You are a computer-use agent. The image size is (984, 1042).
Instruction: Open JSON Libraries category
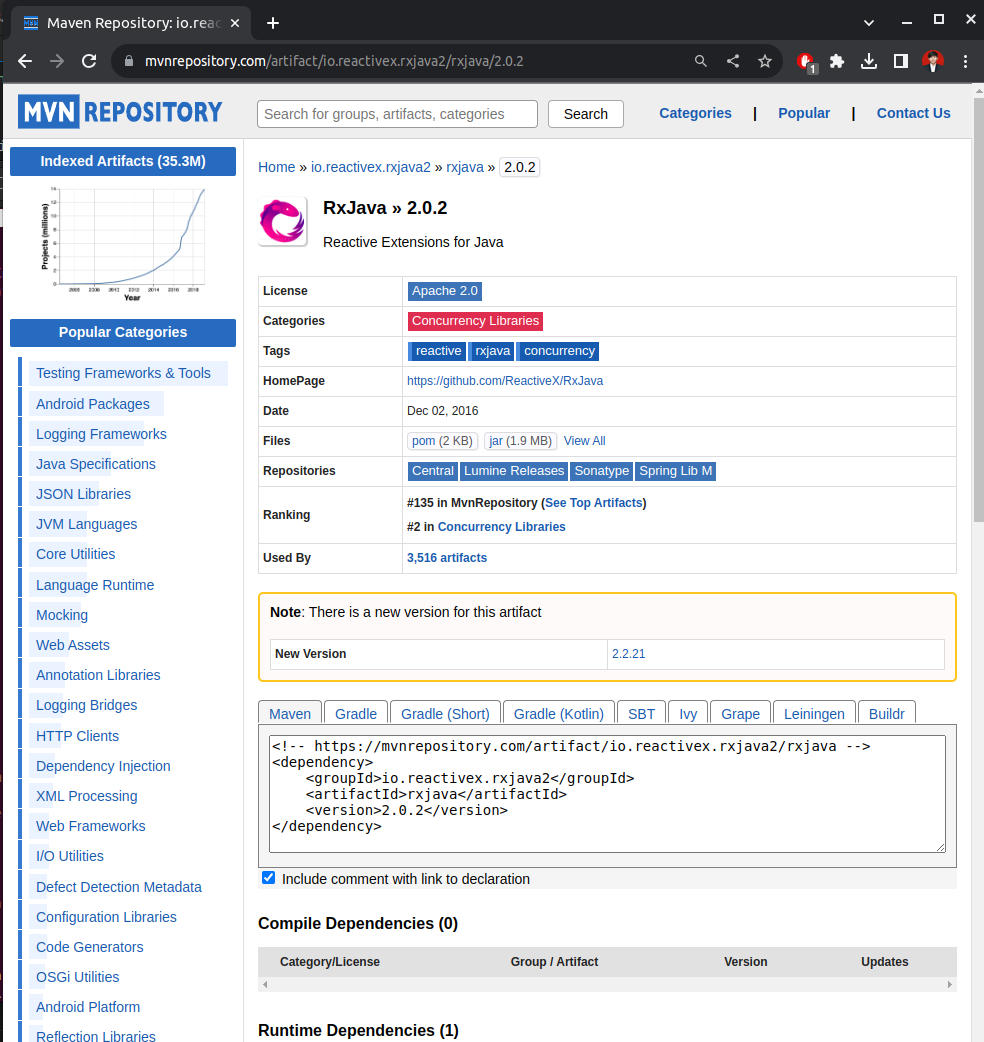click(83, 494)
